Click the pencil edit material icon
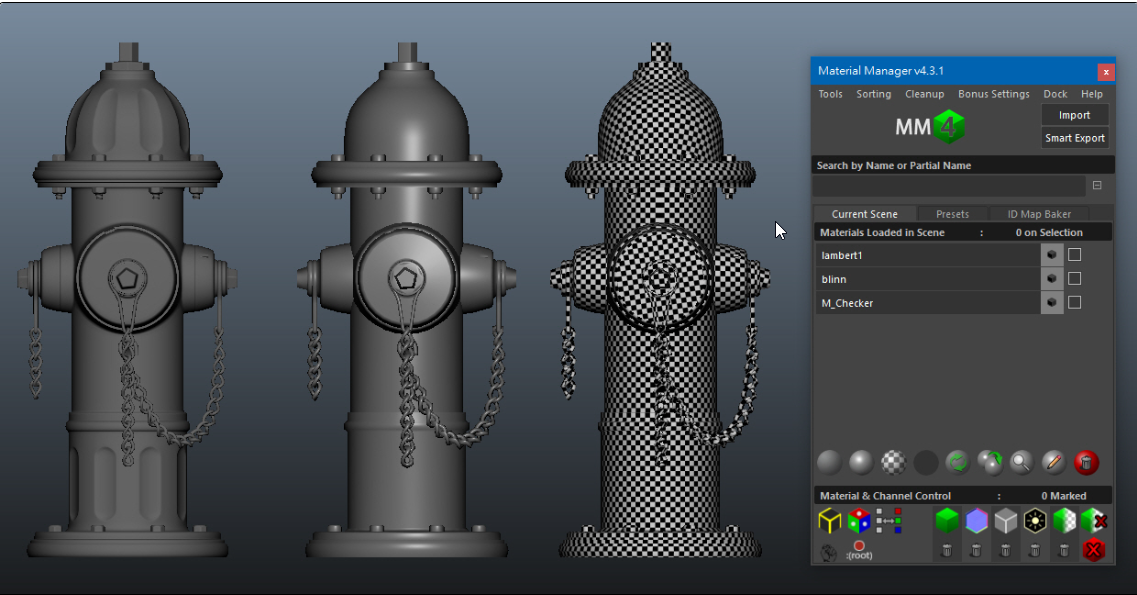This screenshot has width=1137, height=595. [1053, 462]
